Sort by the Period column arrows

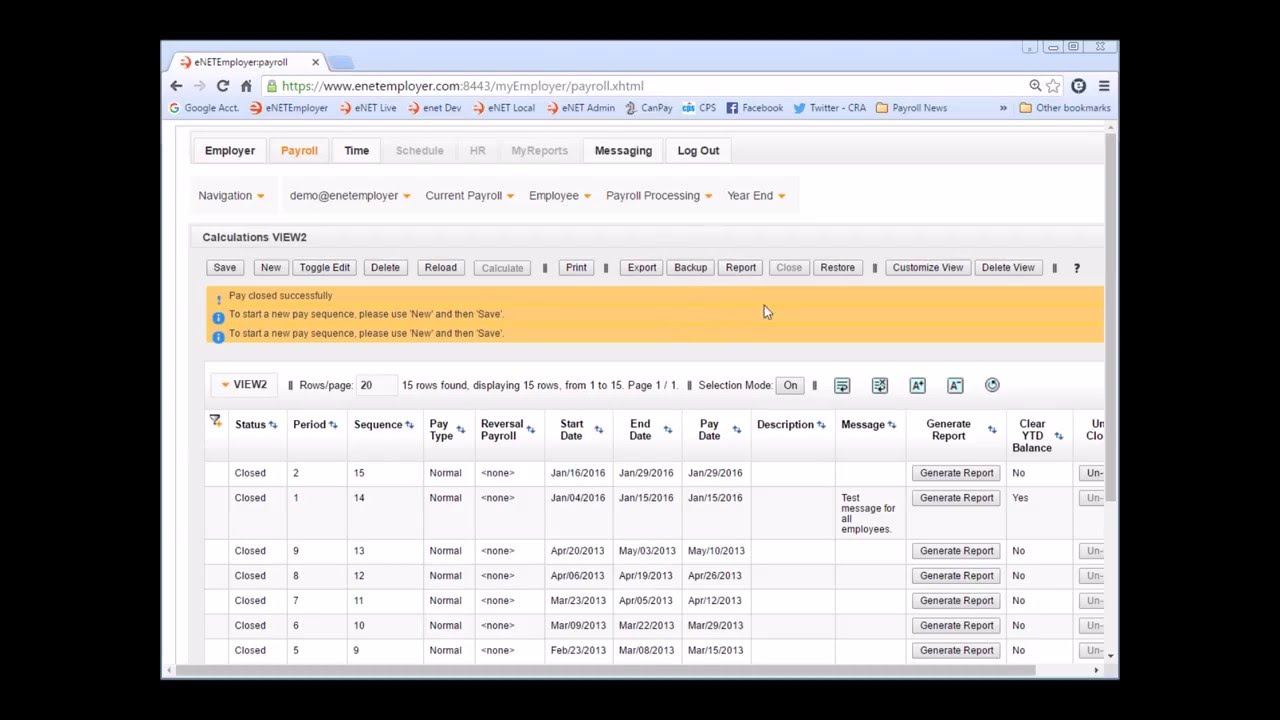coord(333,425)
